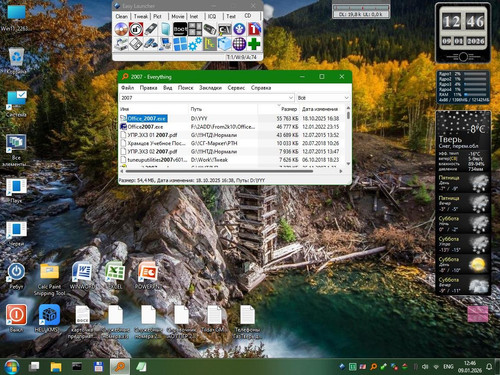Select the WINWORD desktop shortcut
This screenshot has width=500, height=375.
pos(82,276)
